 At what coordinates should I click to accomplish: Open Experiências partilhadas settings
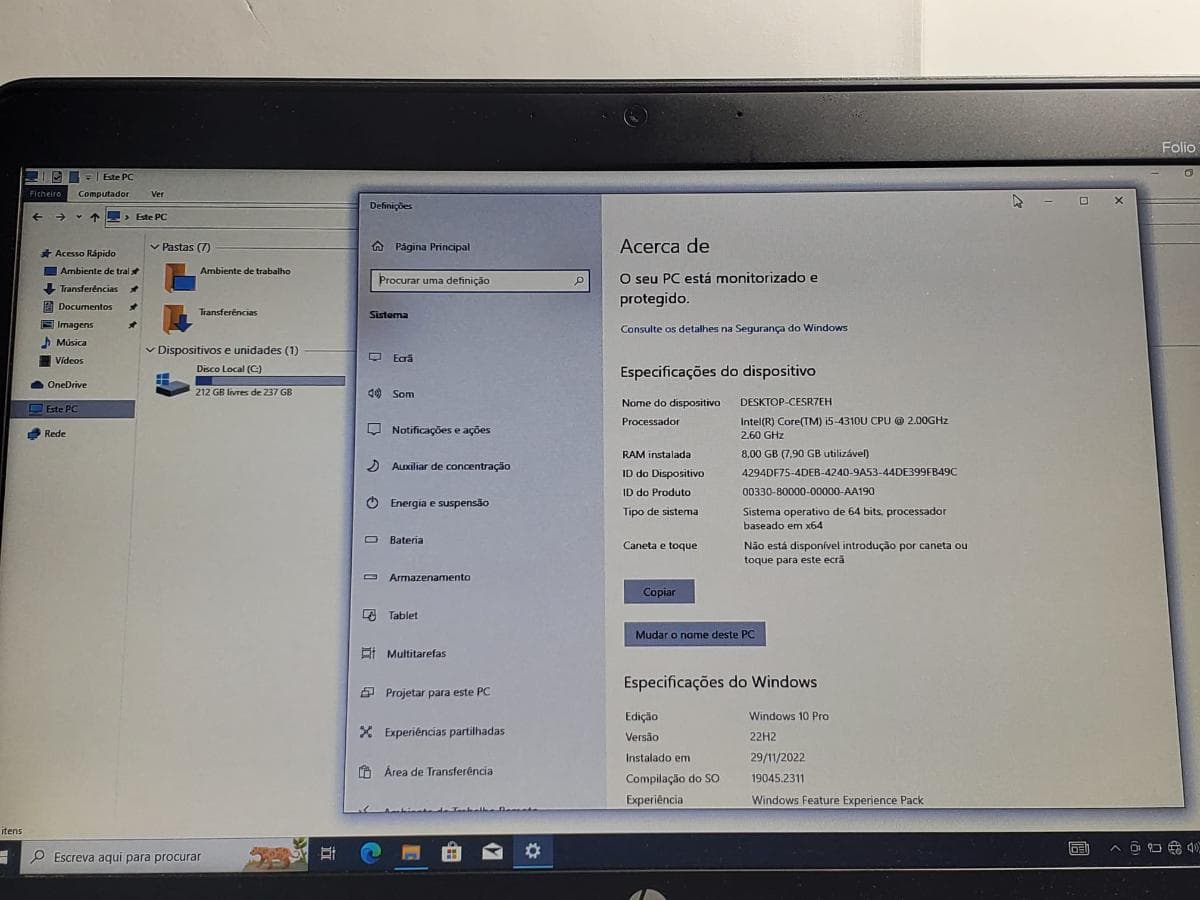click(432, 731)
